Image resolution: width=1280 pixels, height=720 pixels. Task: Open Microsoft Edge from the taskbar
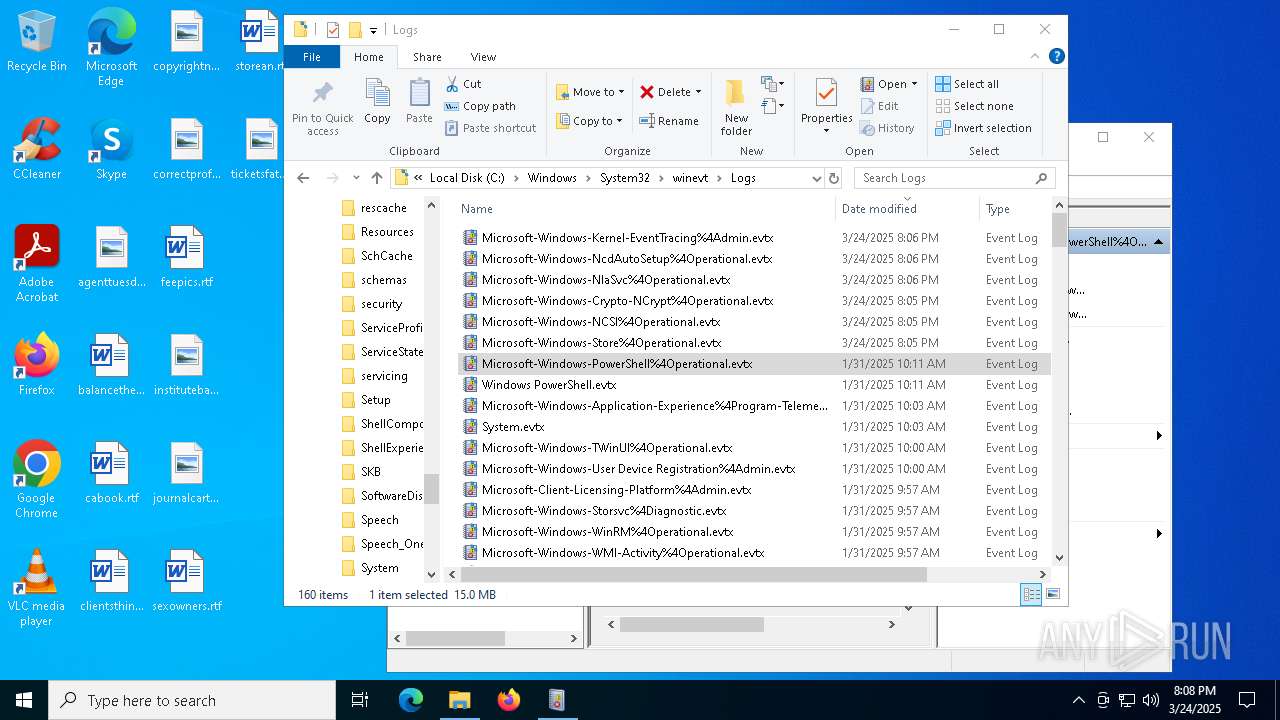coord(411,700)
